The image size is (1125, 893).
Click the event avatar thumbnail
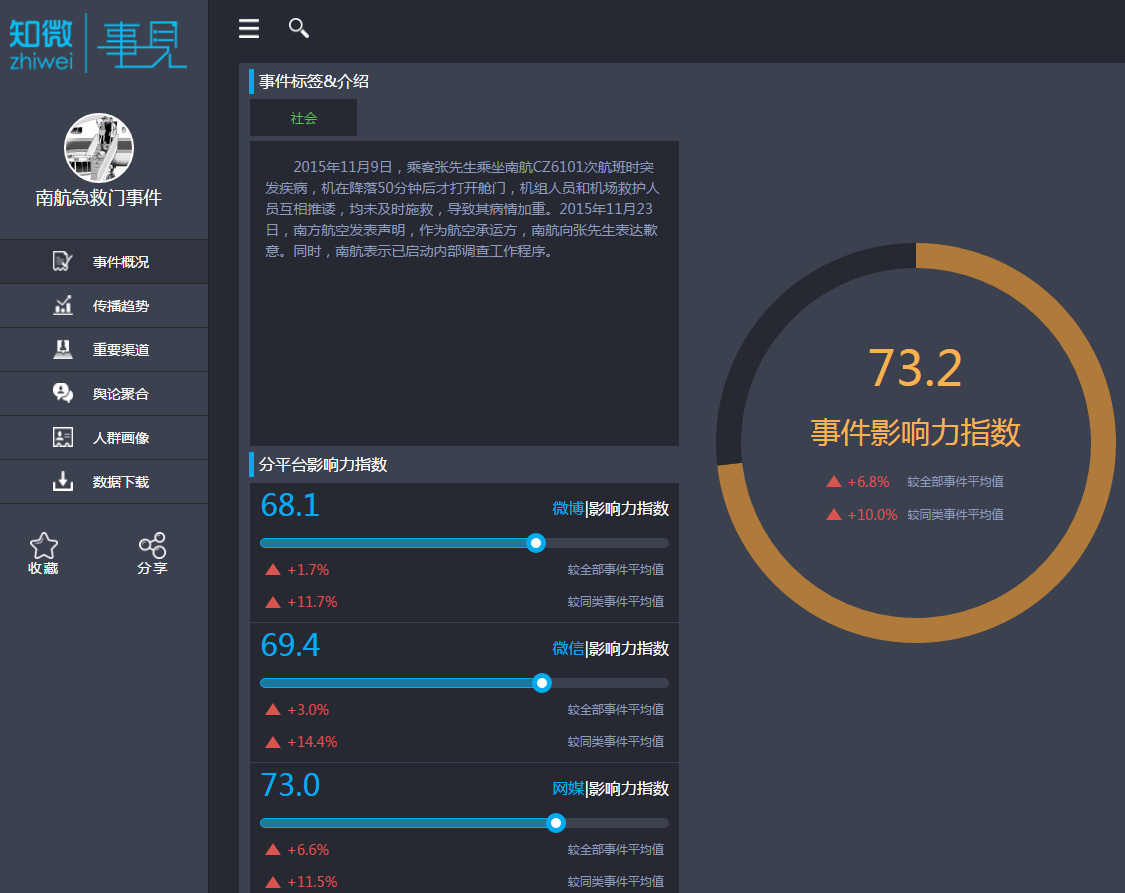click(100, 147)
